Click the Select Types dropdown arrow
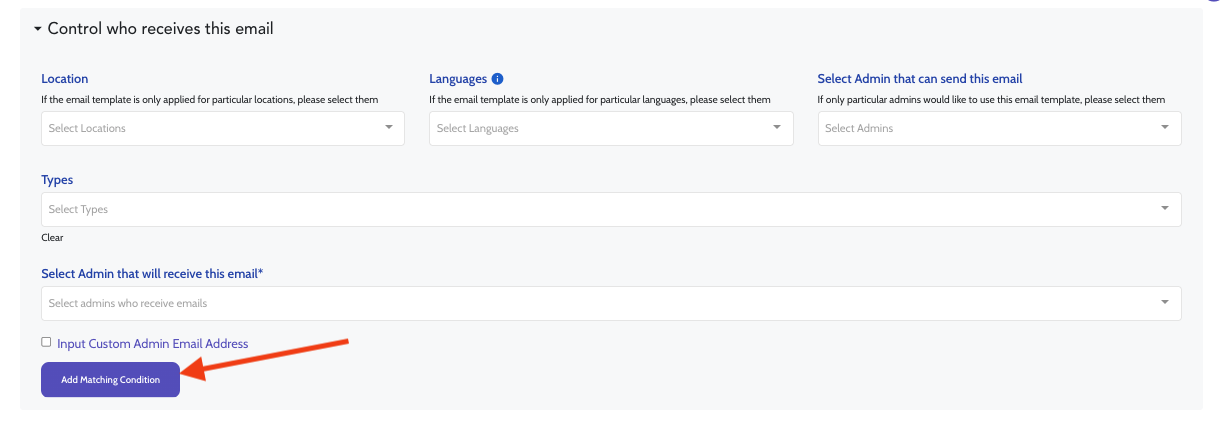This screenshot has width=1221, height=423. coord(1165,208)
